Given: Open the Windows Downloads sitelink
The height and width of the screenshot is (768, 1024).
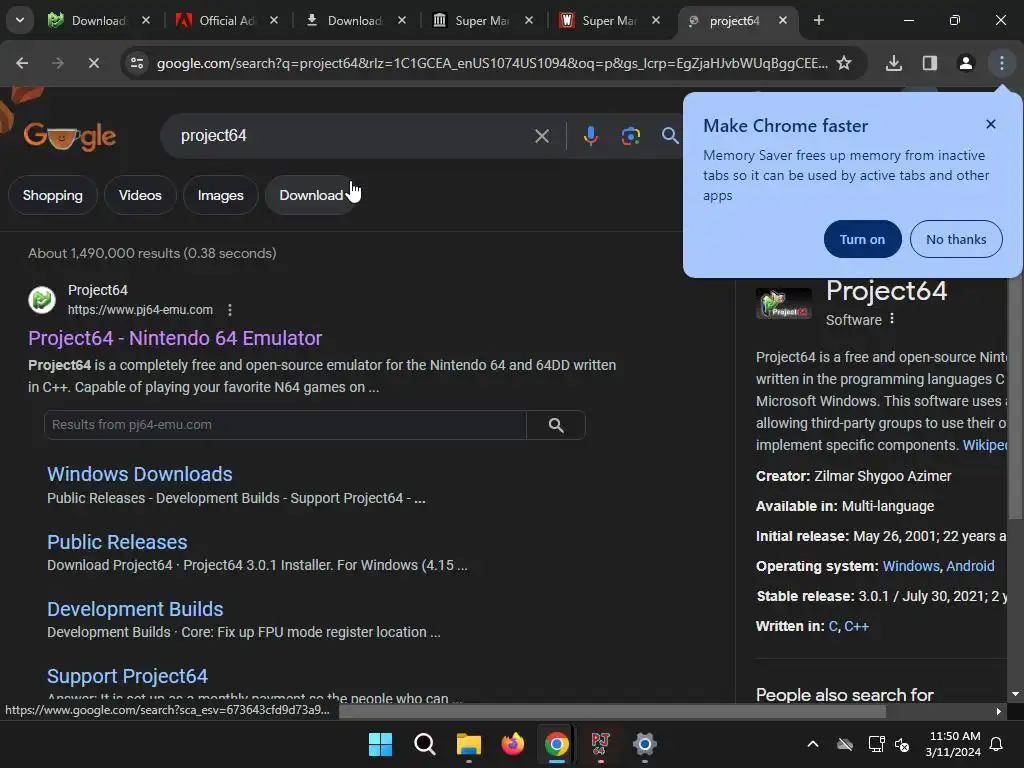Looking at the screenshot, I should tap(140, 474).
